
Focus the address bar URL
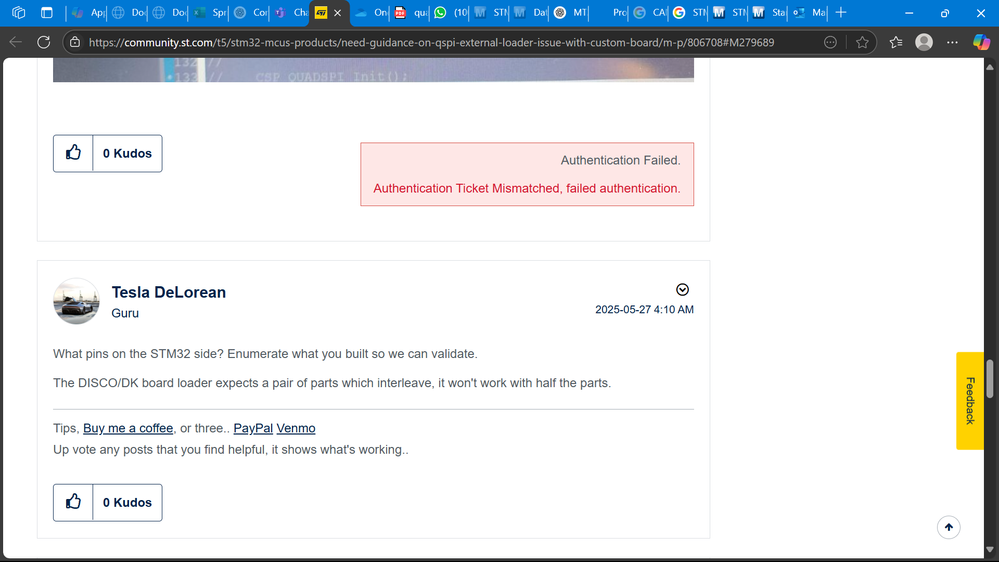(x=431, y=43)
